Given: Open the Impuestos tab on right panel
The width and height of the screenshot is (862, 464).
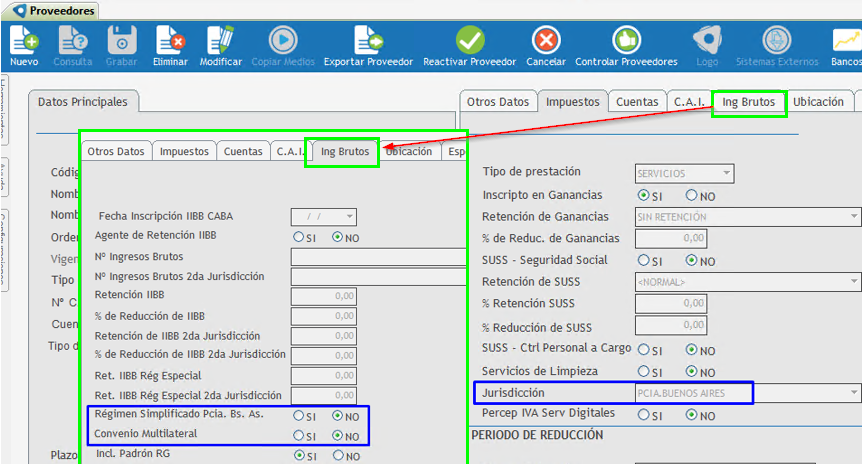Looking at the screenshot, I should pos(573,102).
